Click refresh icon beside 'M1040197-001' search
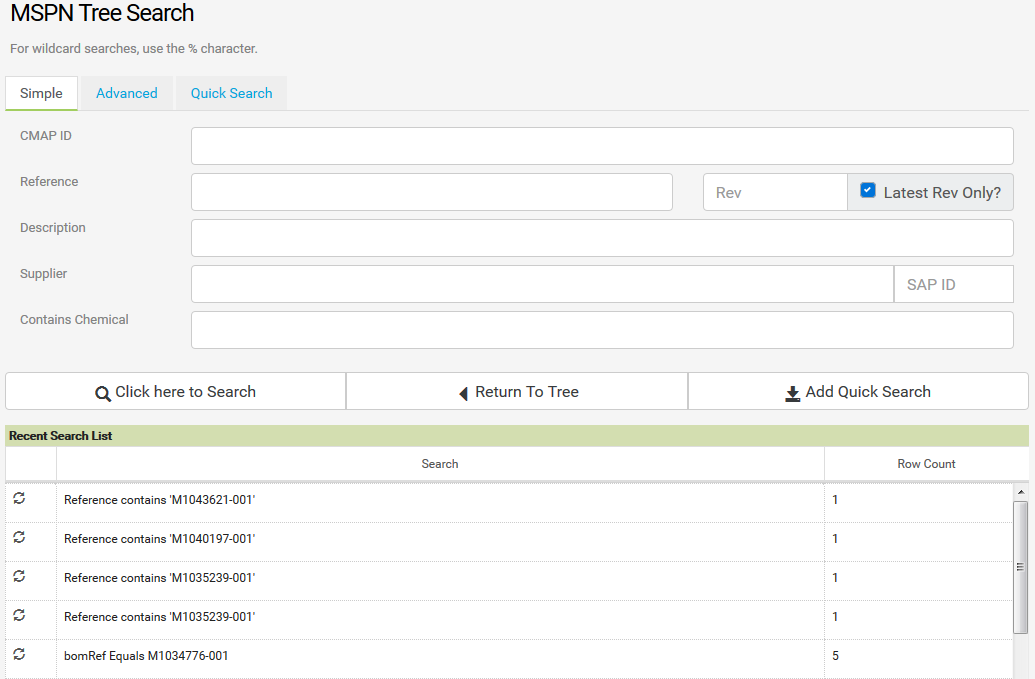Image resolution: width=1035 pixels, height=679 pixels. 19,537
